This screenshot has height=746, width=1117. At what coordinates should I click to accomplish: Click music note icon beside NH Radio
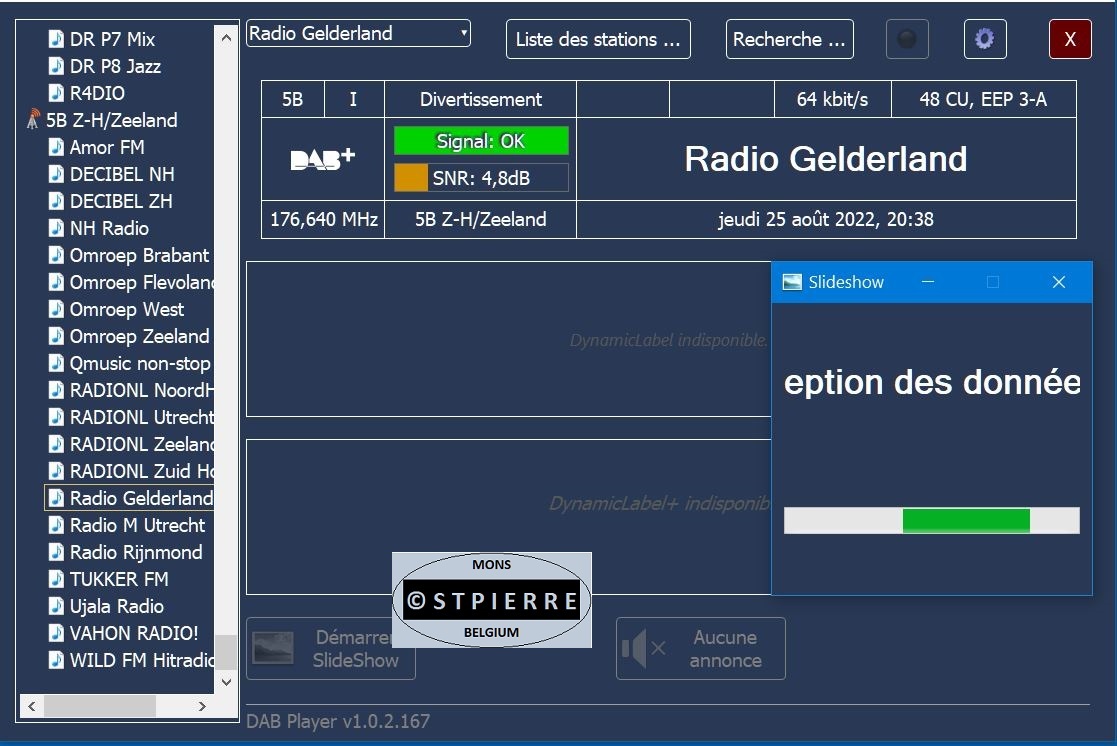tap(56, 227)
